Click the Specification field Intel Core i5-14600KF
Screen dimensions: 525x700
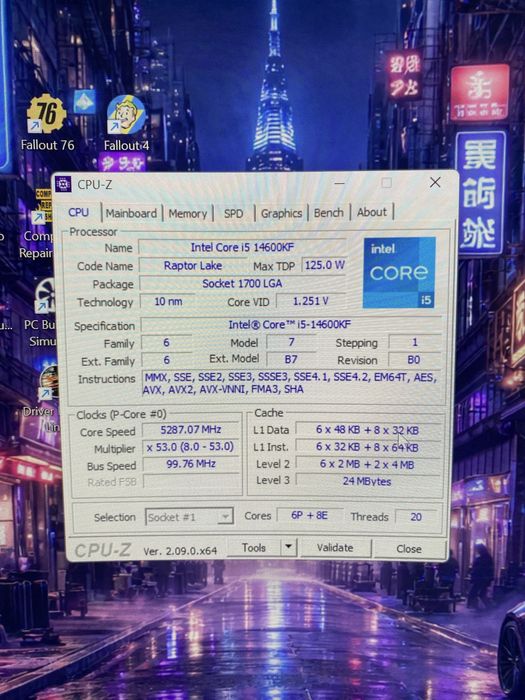coord(290,325)
